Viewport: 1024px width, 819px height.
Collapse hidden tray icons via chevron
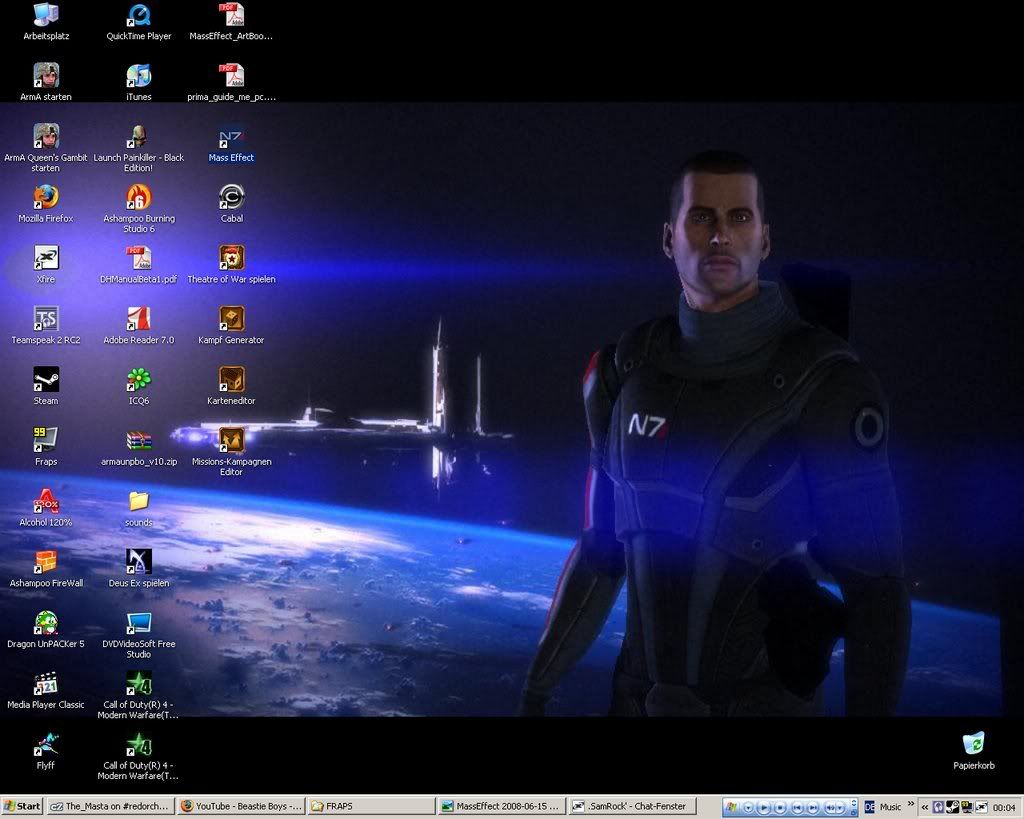click(x=925, y=807)
